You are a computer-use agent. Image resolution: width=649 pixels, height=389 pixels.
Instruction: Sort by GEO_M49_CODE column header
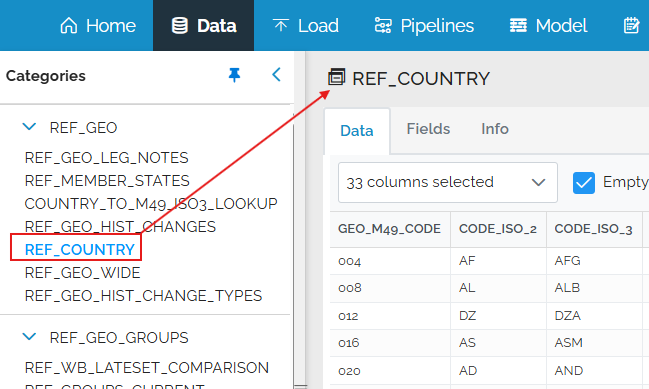pos(389,229)
